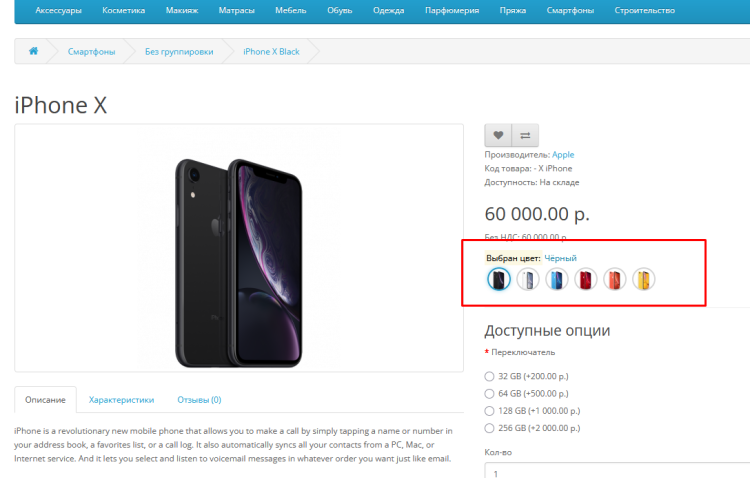Choose the coral iPhone color option
The width and height of the screenshot is (750, 478).
coord(615,280)
